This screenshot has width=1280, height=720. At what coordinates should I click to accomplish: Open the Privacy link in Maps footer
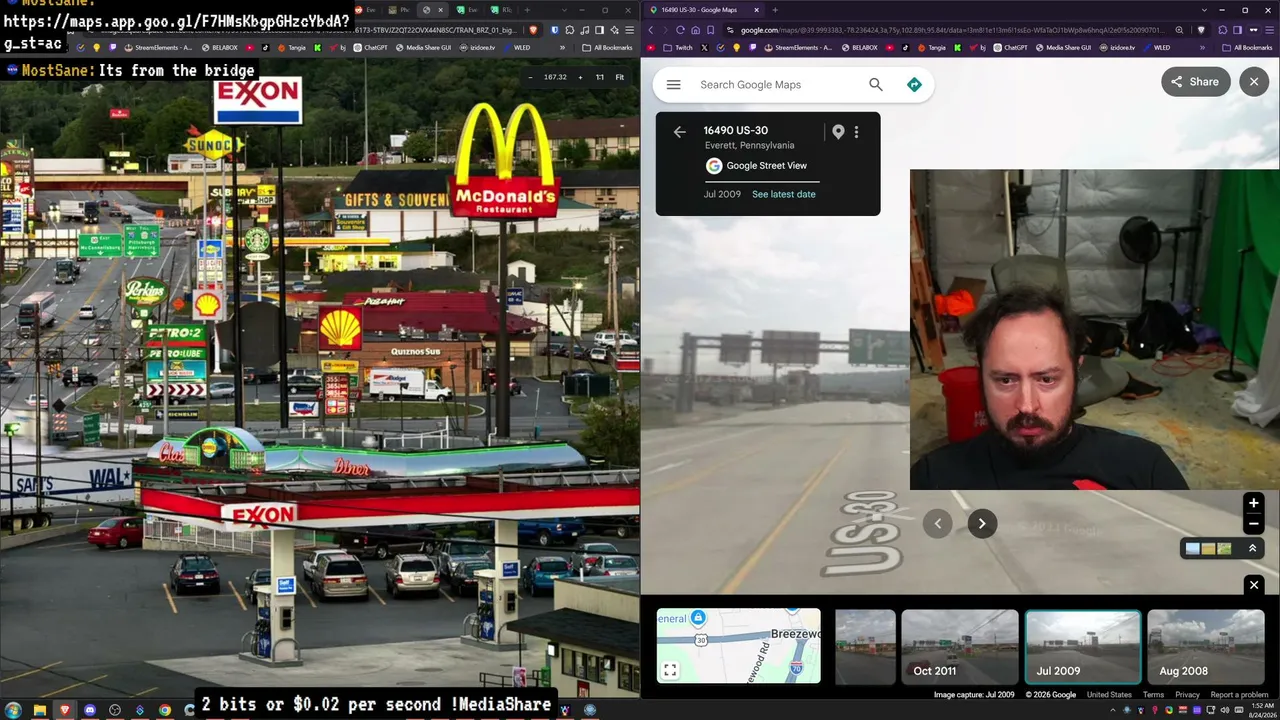pos(1187,695)
